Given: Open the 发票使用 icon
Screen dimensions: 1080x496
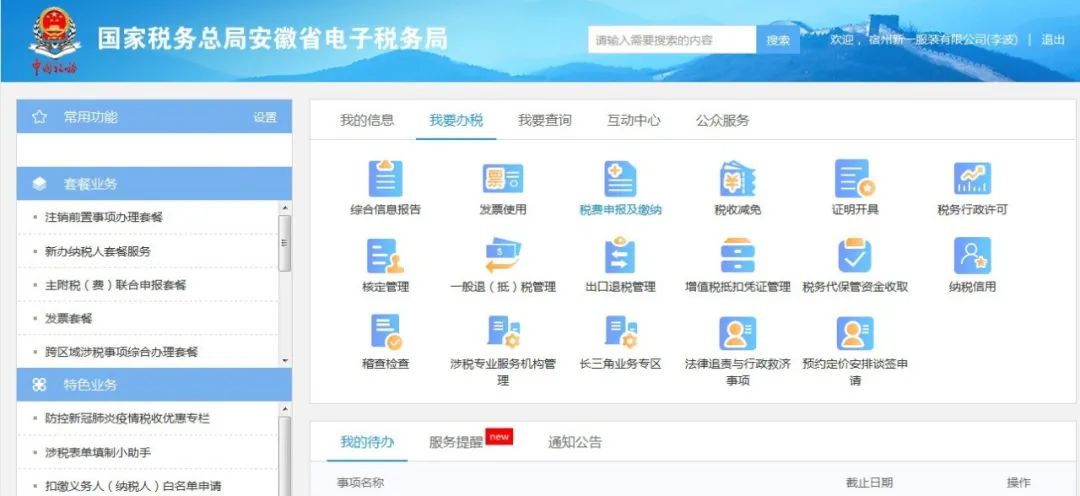Looking at the screenshot, I should pos(502,179).
